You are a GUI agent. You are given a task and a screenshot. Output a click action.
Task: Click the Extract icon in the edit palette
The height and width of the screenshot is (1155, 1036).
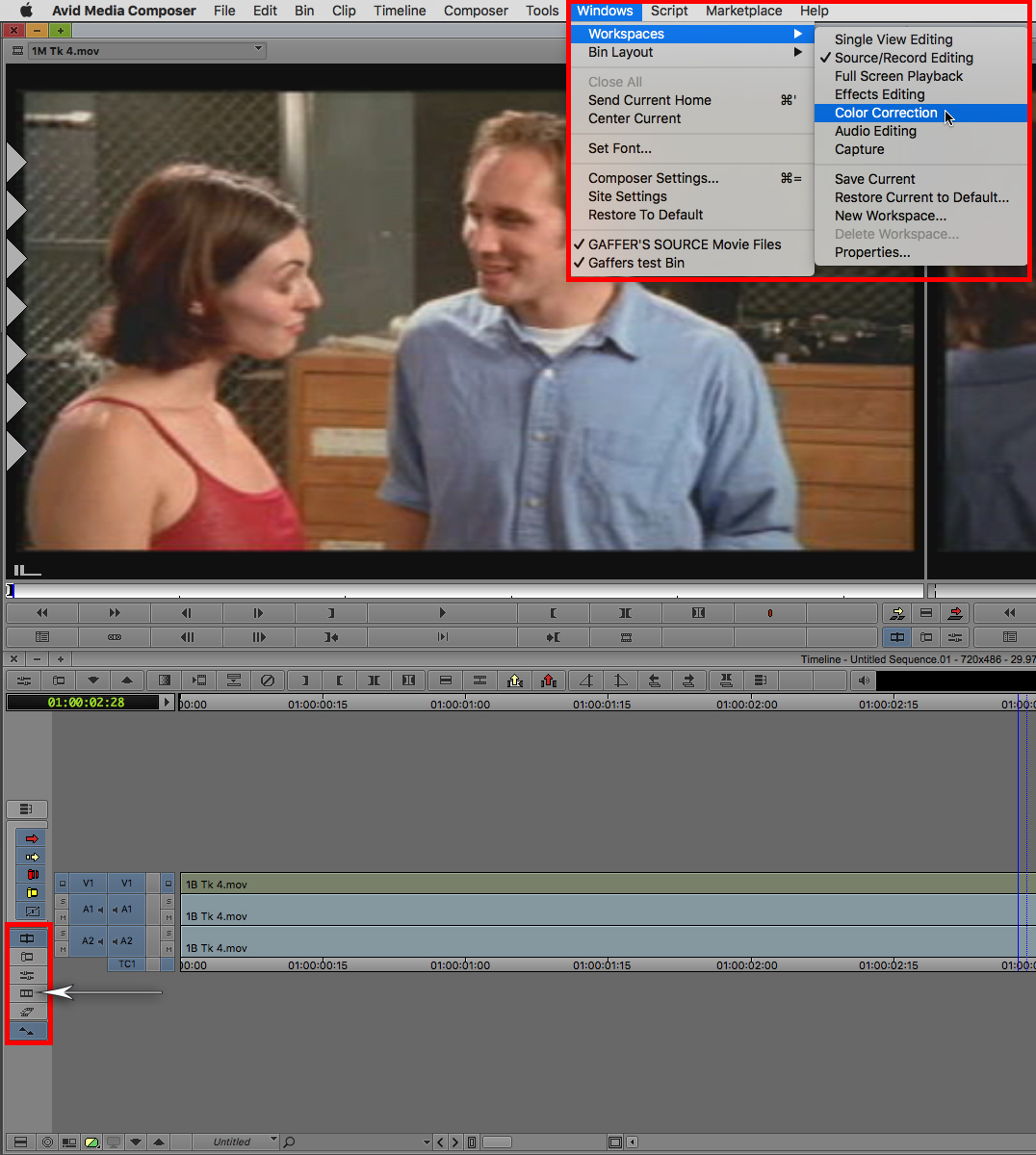point(31,874)
